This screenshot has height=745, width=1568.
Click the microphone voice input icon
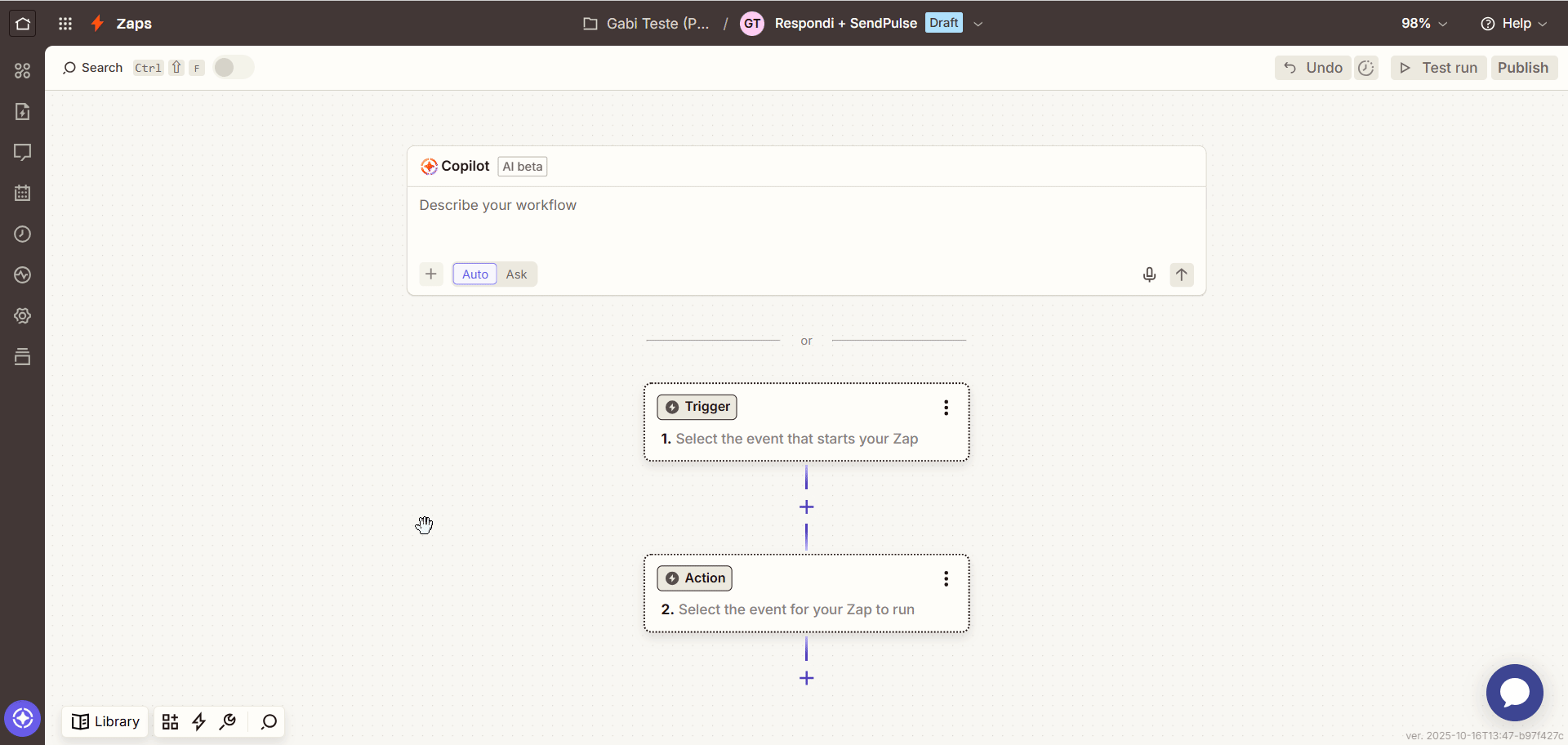(1149, 274)
